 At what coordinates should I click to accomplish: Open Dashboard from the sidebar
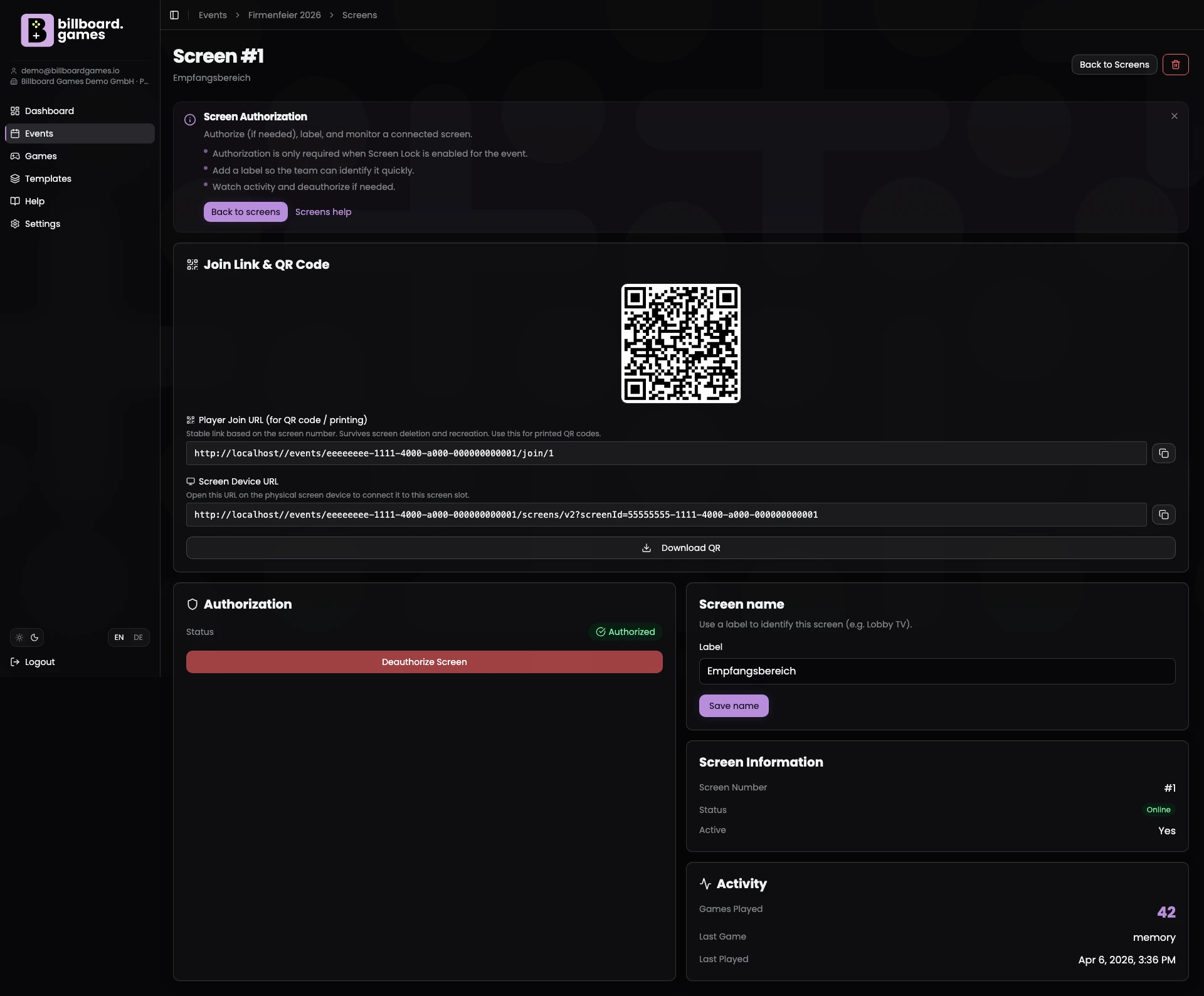48,110
